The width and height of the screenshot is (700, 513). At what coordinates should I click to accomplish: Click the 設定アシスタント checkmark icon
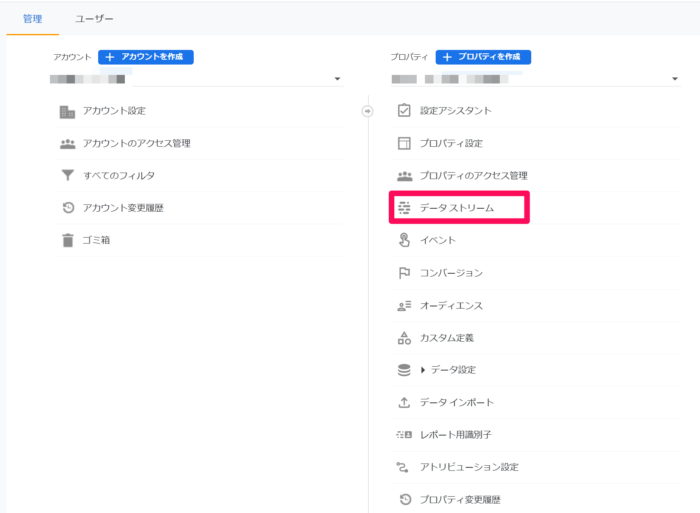pyautogui.click(x=404, y=110)
